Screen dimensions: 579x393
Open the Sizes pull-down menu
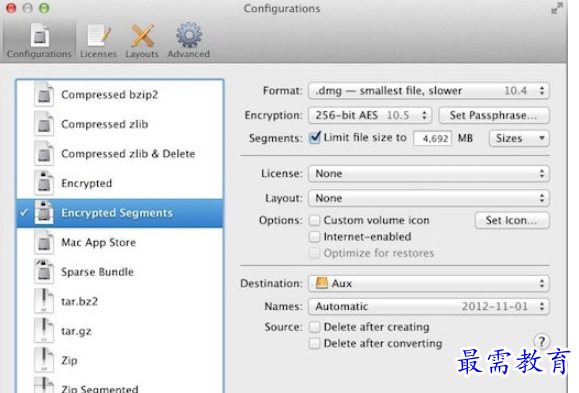coord(519,138)
